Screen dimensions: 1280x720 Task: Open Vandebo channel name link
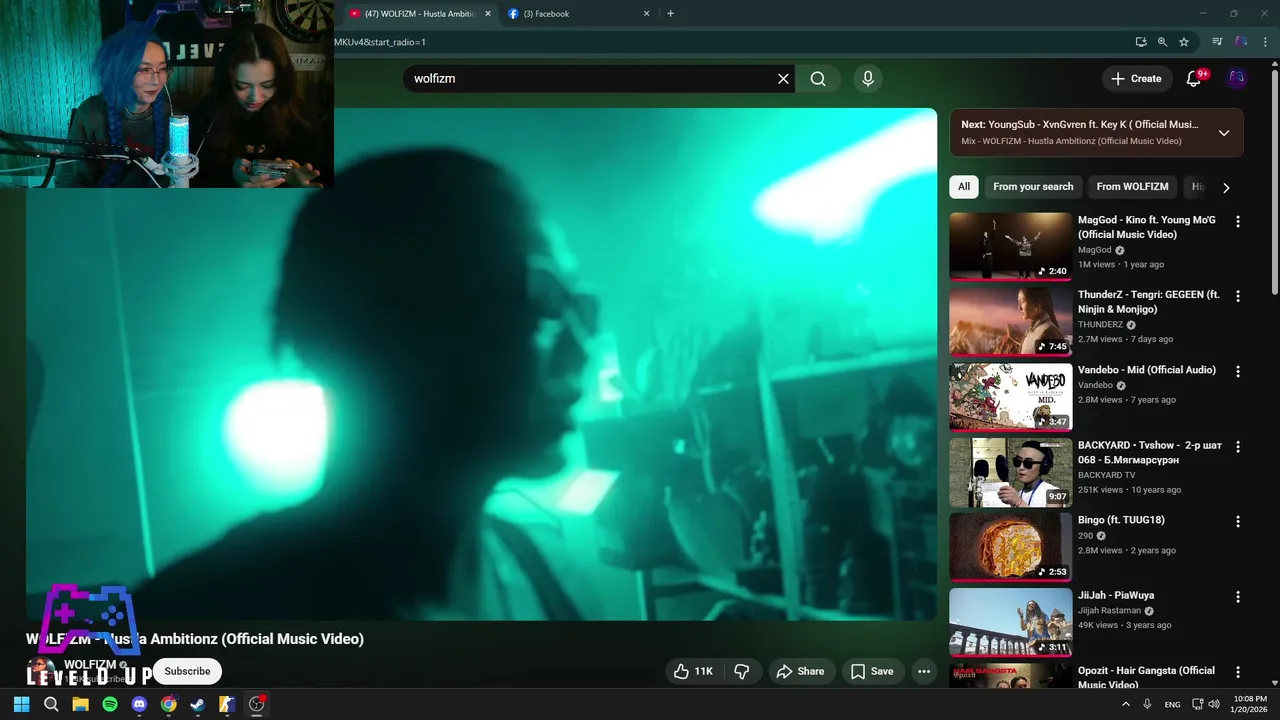1095,385
